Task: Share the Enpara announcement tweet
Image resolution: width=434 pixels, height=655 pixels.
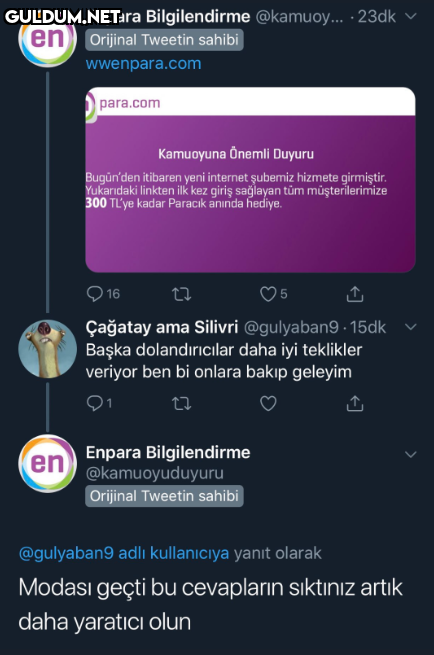Action: point(355,294)
